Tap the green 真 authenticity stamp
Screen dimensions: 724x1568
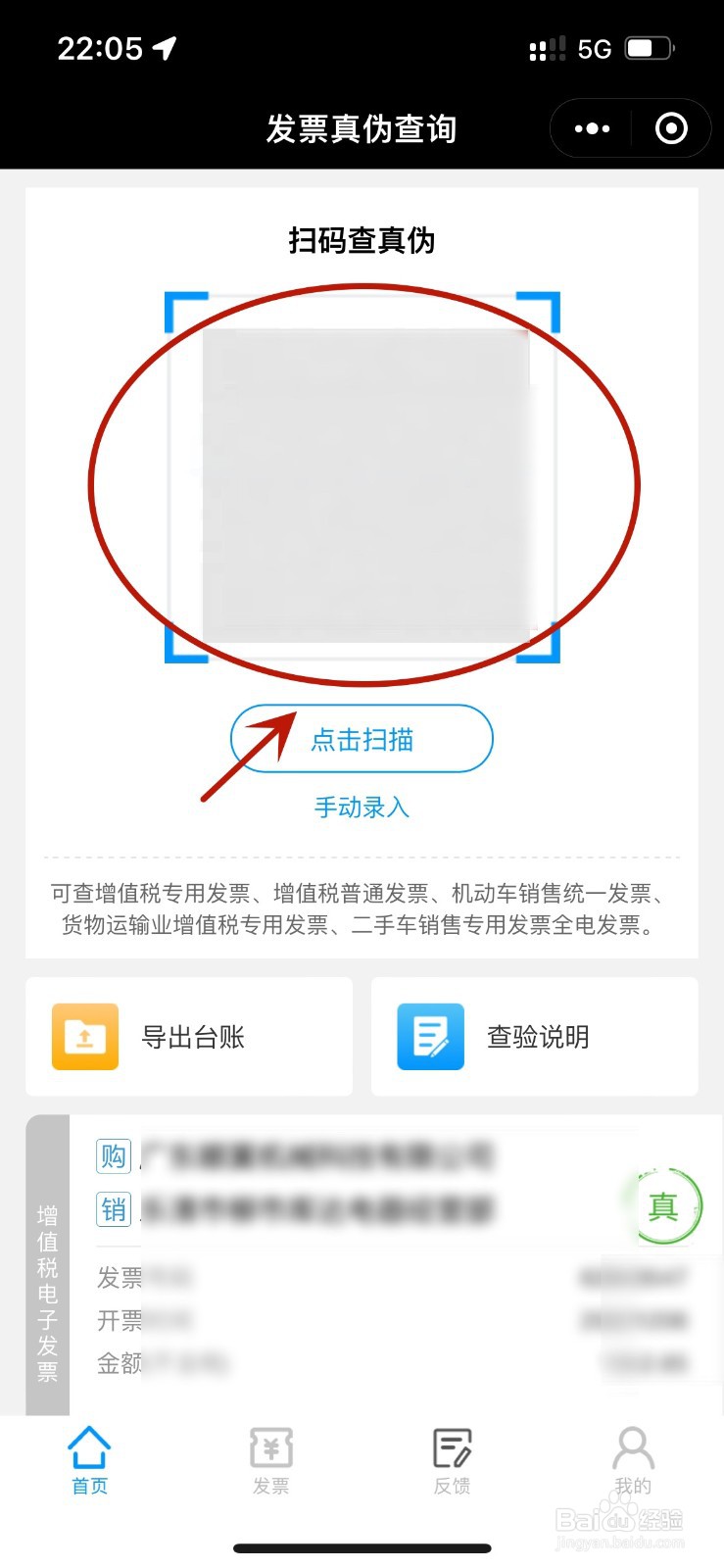pos(664,1206)
